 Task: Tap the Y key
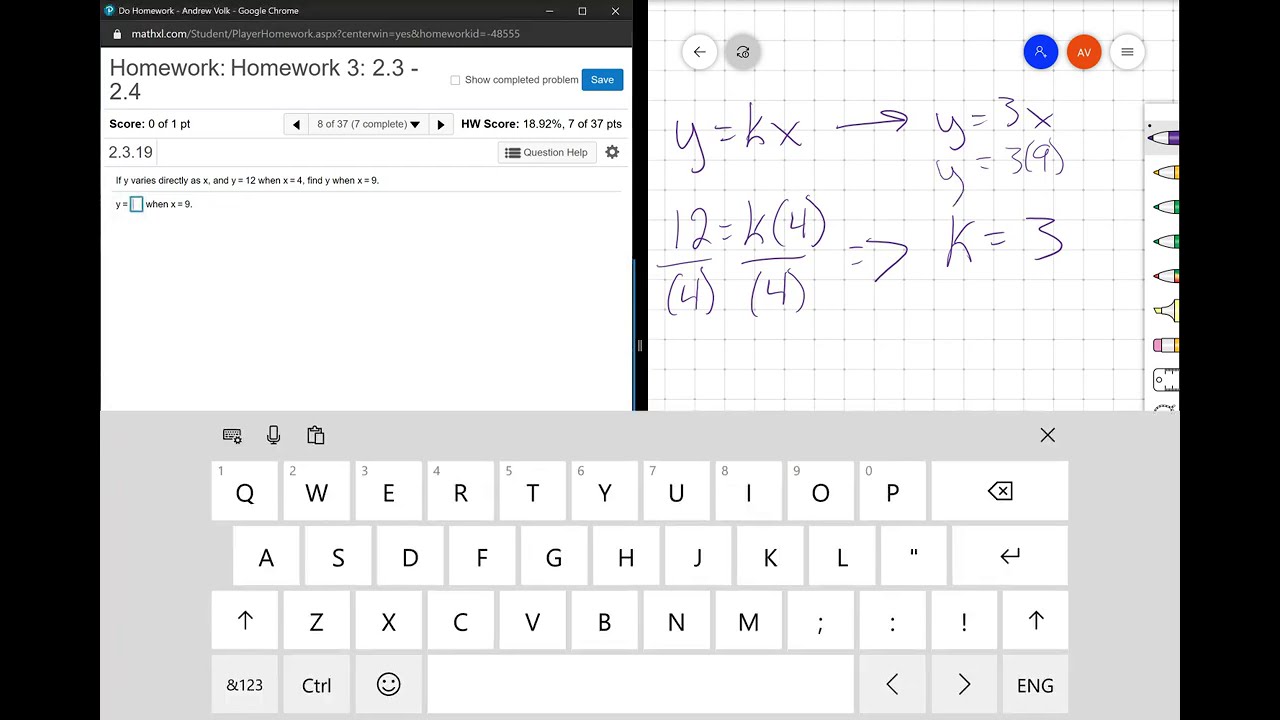point(605,491)
